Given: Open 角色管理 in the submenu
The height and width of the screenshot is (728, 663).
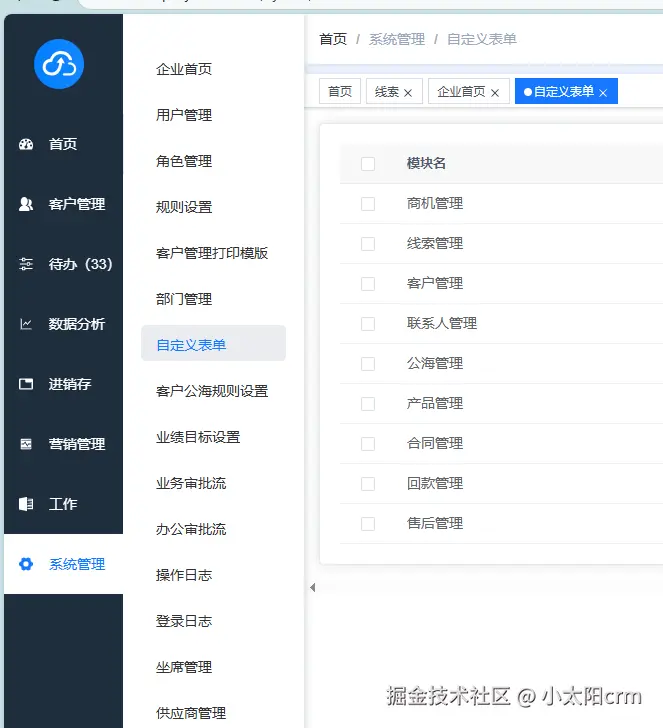Looking at the screenshot, I should coord(184,161).
